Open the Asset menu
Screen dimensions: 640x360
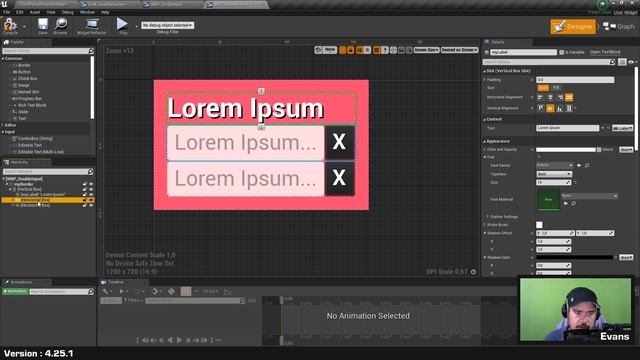pyautogui.click(x=35, y=12)
